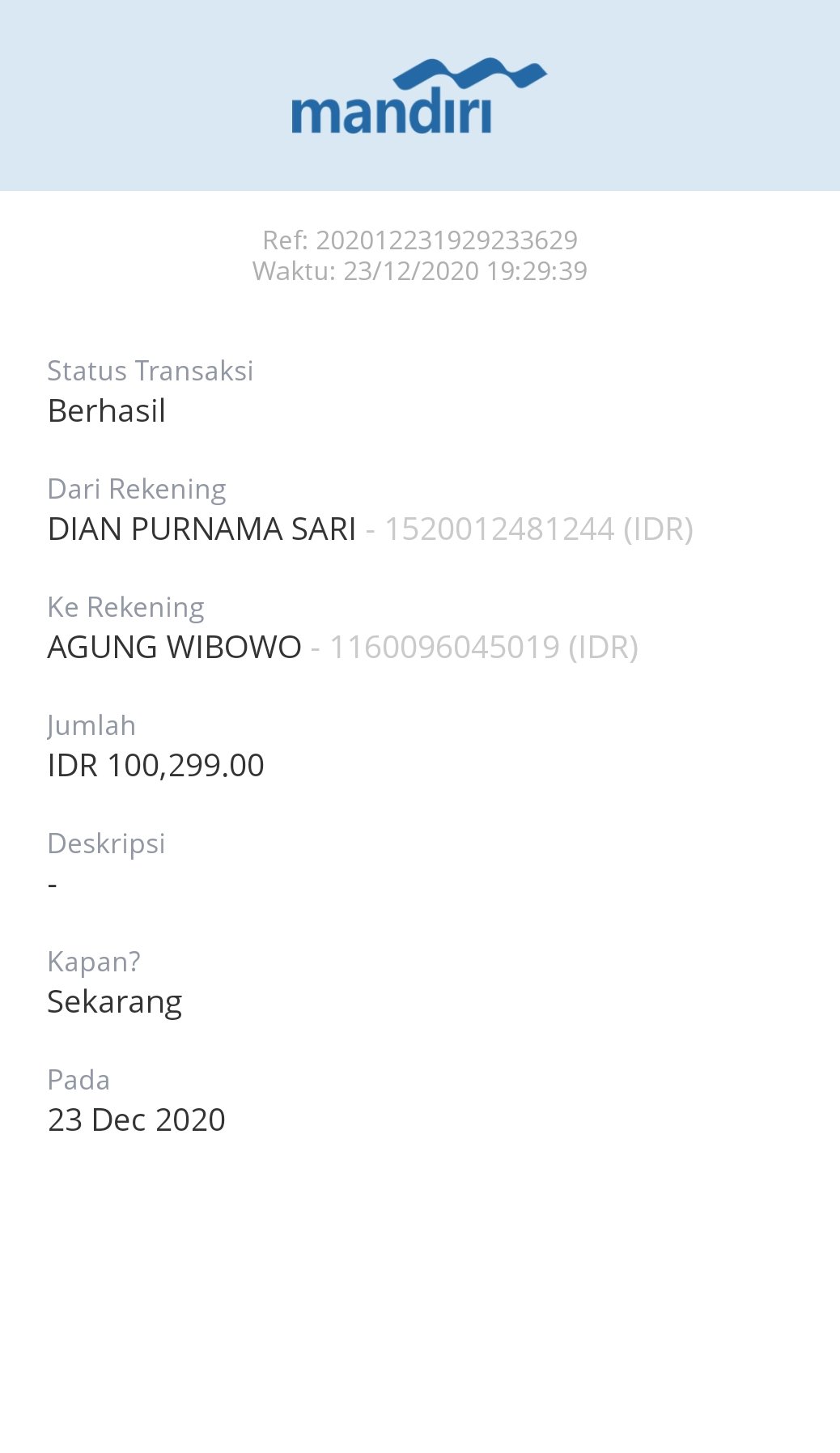Click the Kapan? label
840x1453 pixels.
pos(94,962)
